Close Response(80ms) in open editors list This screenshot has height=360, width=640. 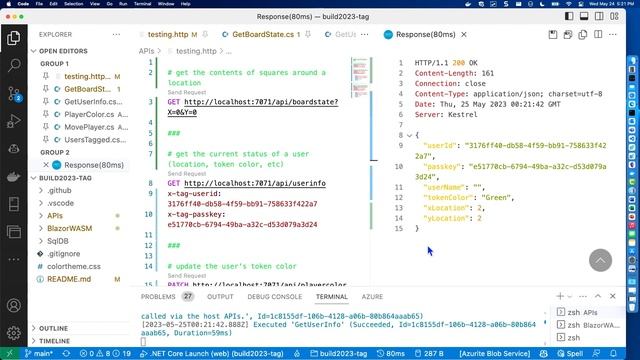point(46,165)
